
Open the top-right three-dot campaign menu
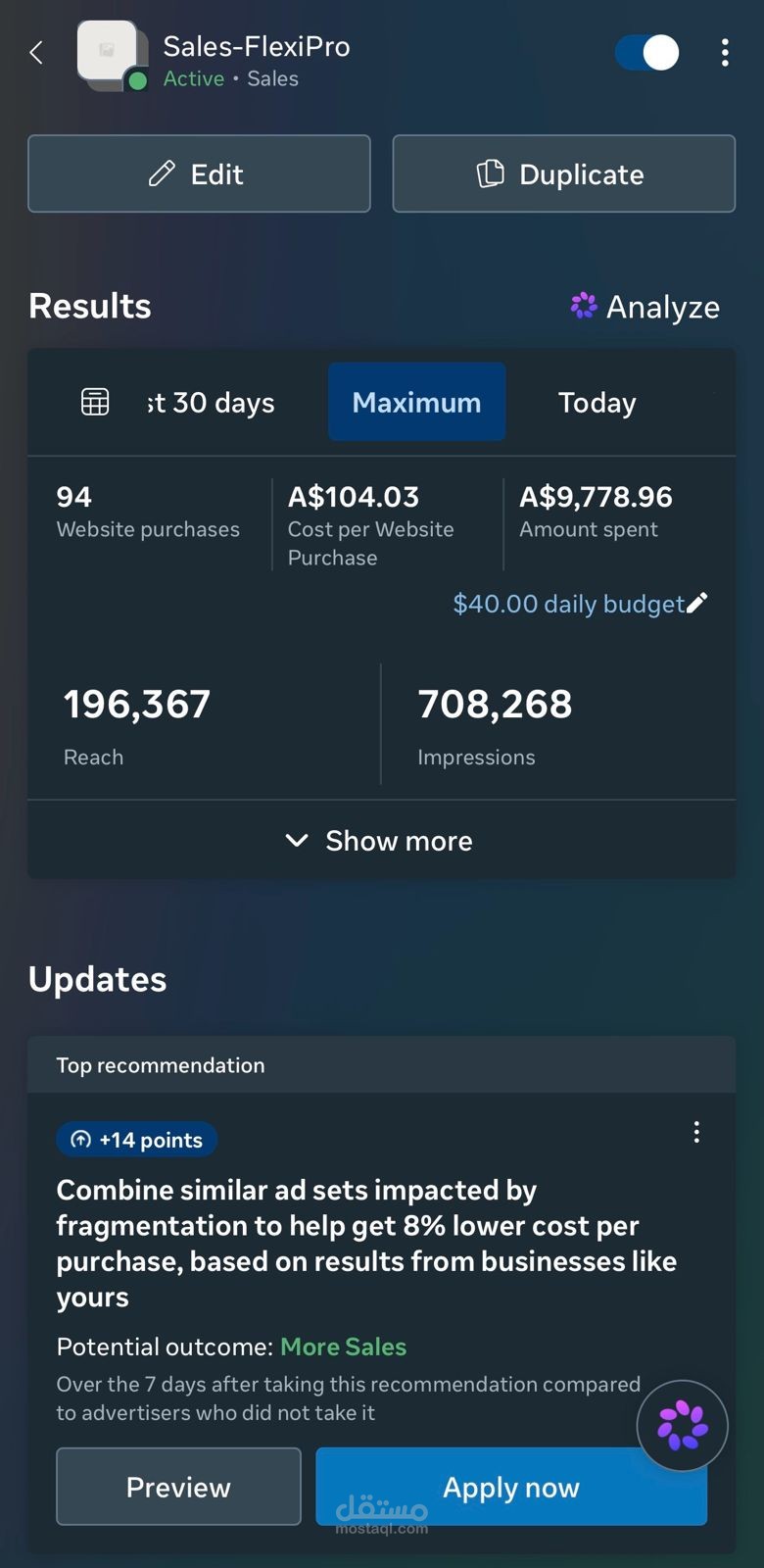725,53
